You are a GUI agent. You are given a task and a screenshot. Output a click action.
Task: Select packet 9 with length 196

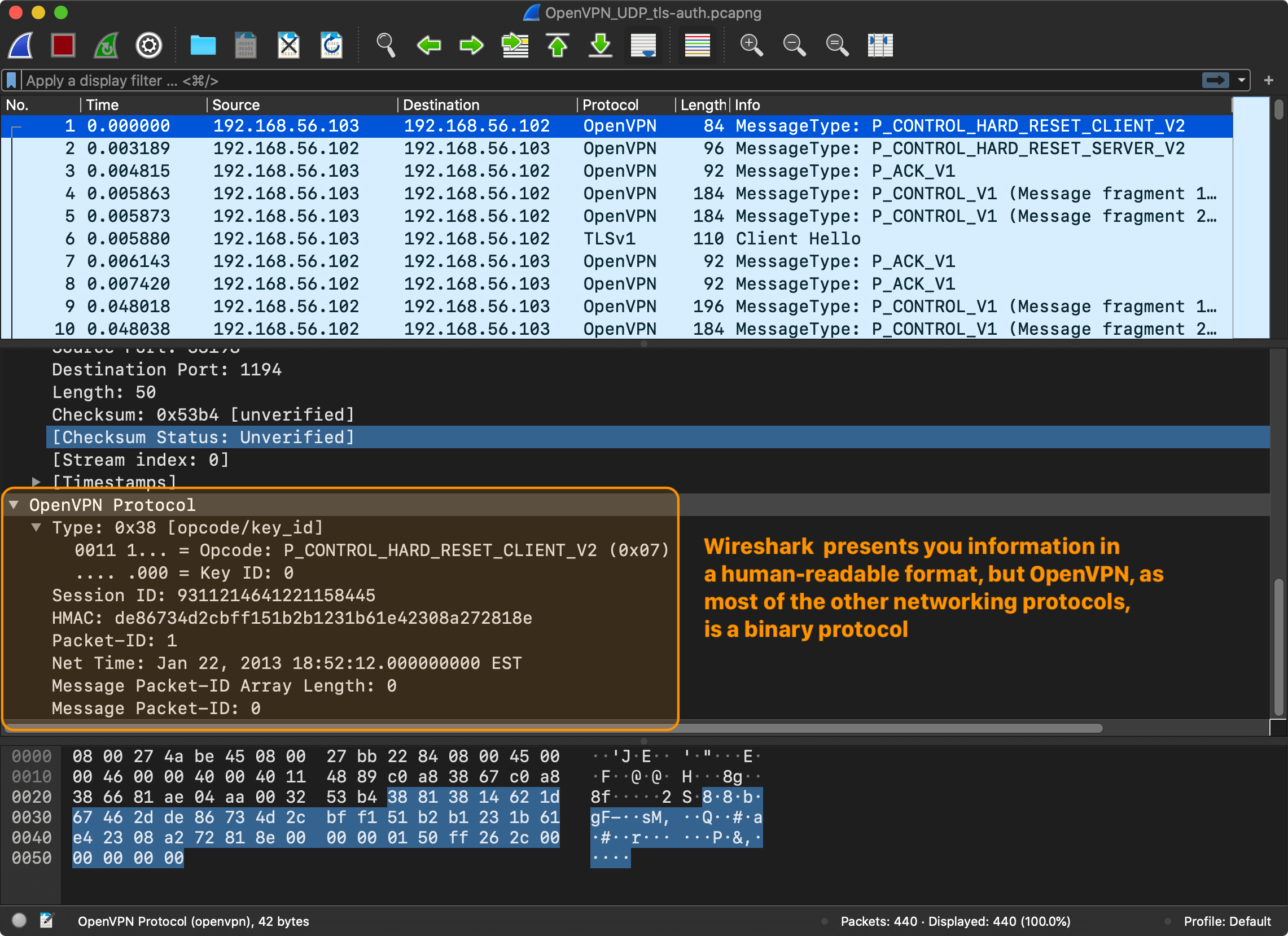click(617, 307)
